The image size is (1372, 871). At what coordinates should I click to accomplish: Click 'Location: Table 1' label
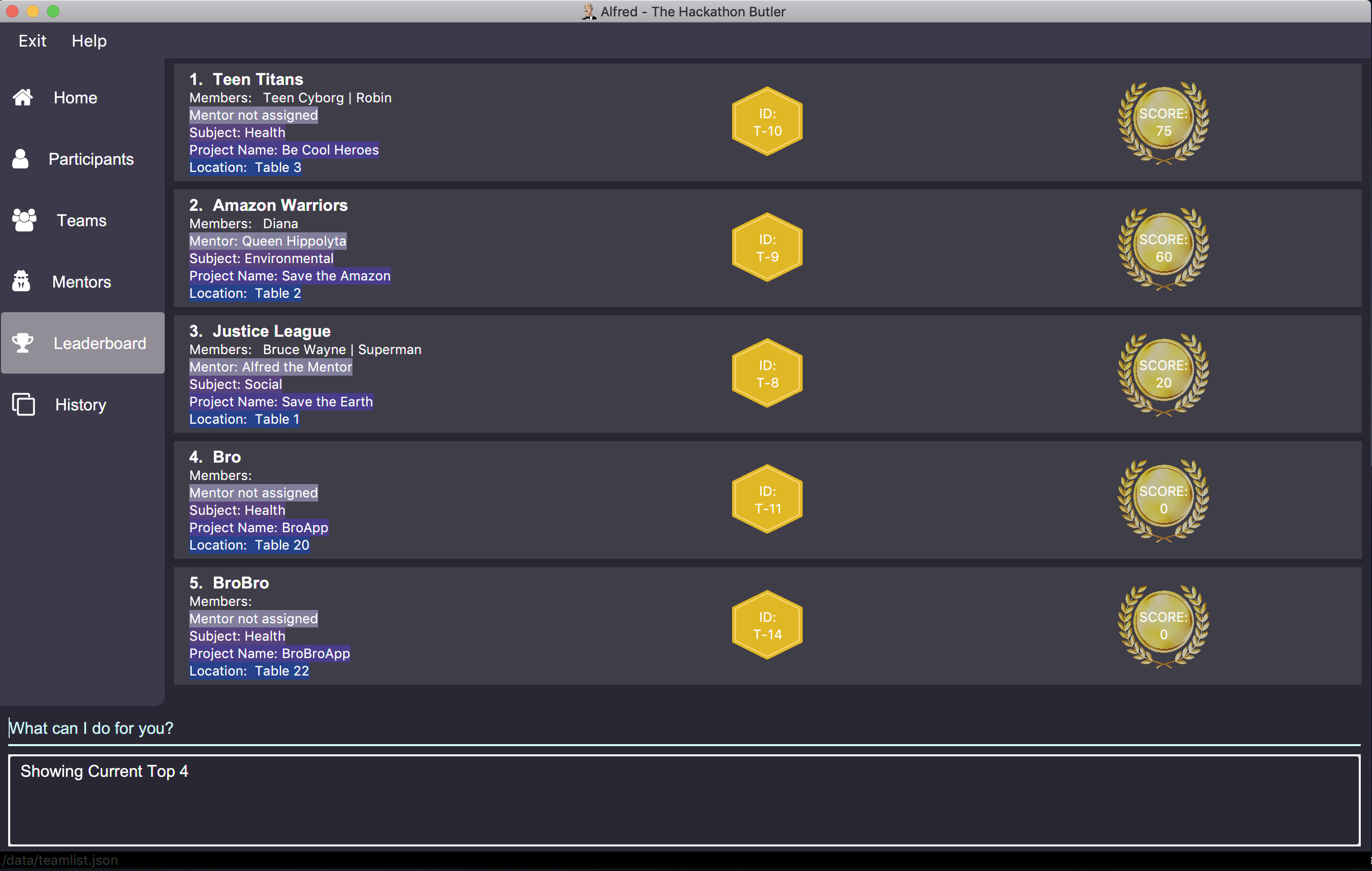click(x=245, y=420)
